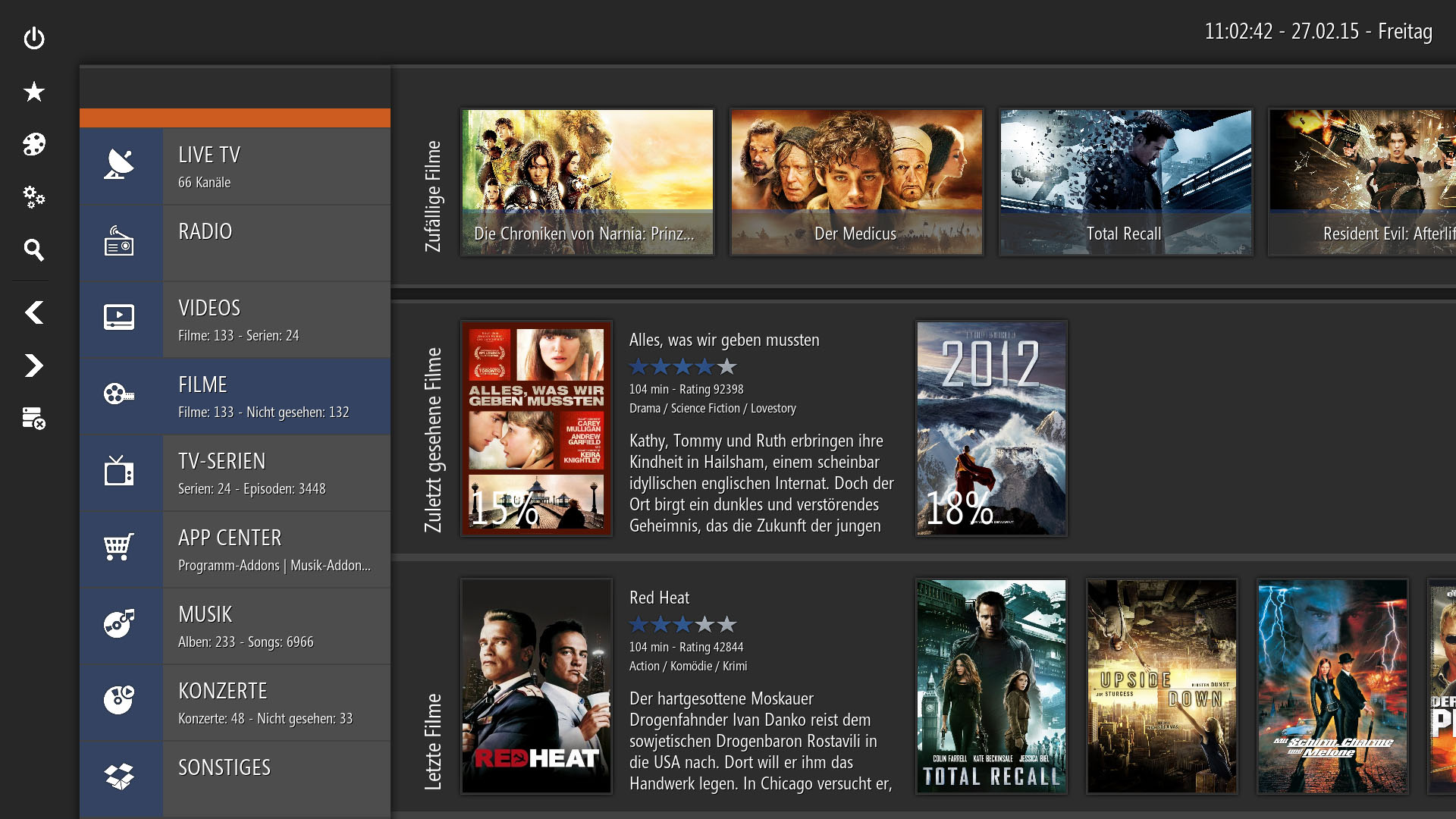Click the Videos player icon

pyautogui.click(x=119, y=317)
